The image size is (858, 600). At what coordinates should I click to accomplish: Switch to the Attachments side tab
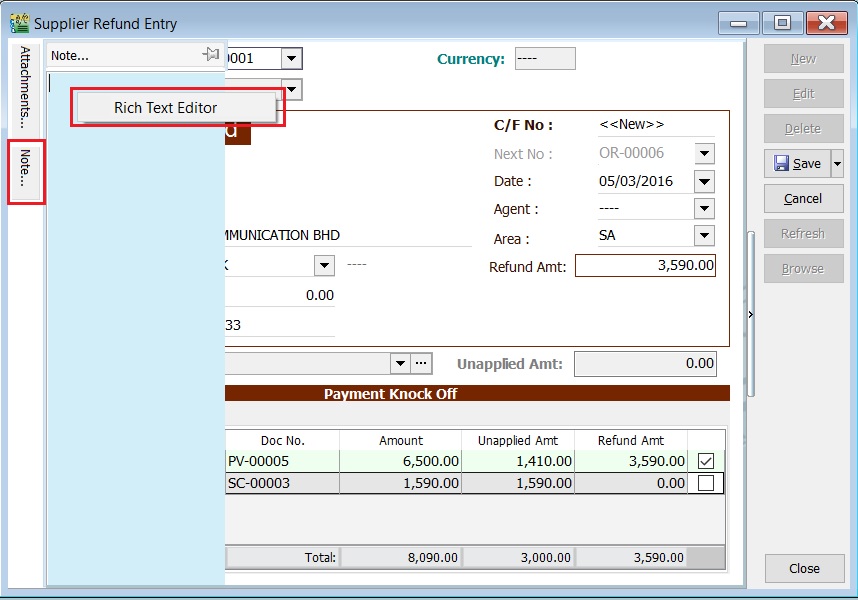[26, 85]
